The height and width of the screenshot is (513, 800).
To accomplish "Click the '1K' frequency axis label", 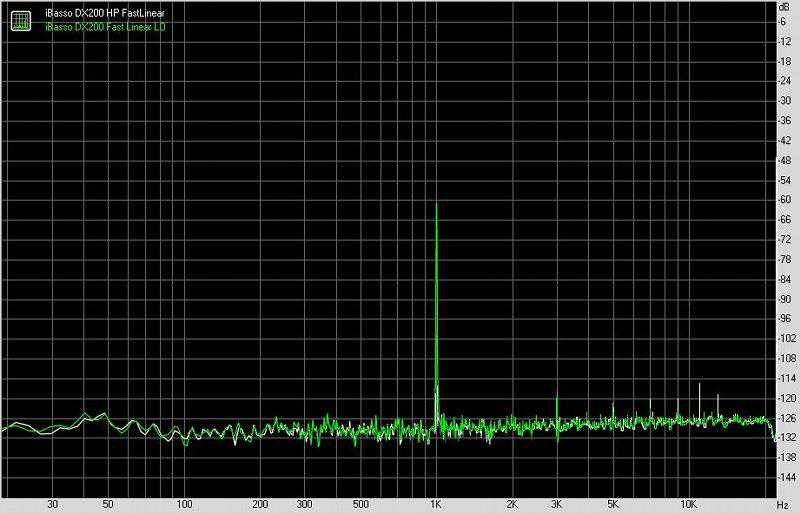I will (436, 504).
